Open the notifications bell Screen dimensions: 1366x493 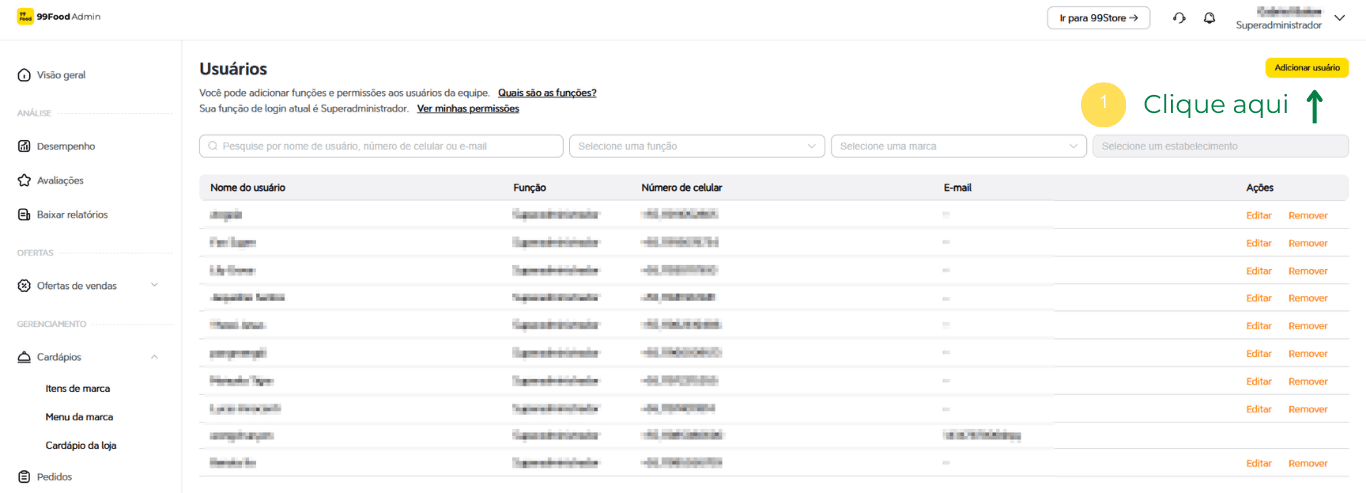pyautogui.click(x=1209, y=18)
